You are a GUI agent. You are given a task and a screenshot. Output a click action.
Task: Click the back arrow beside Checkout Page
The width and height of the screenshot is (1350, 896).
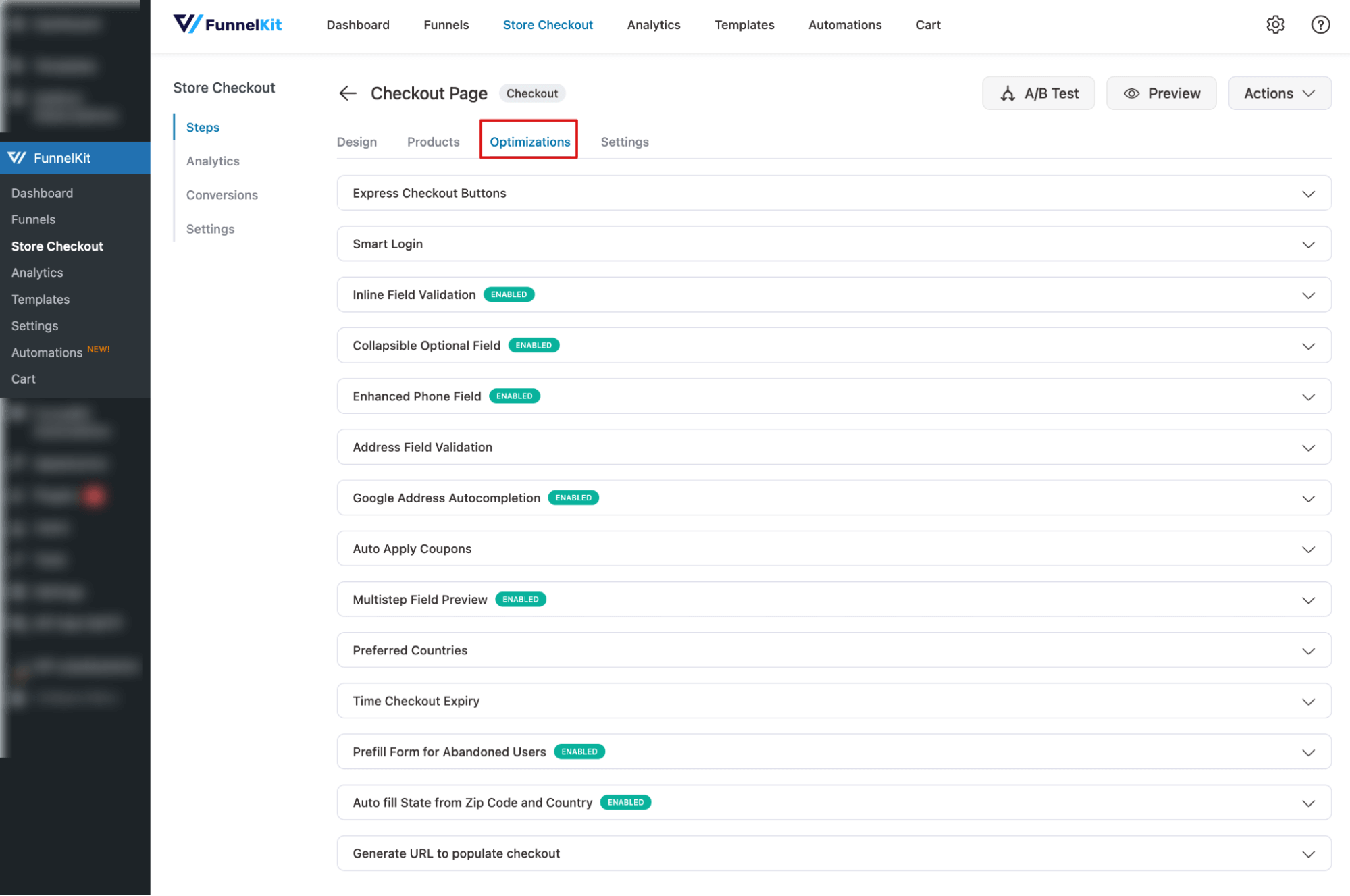tap(347, 93)
